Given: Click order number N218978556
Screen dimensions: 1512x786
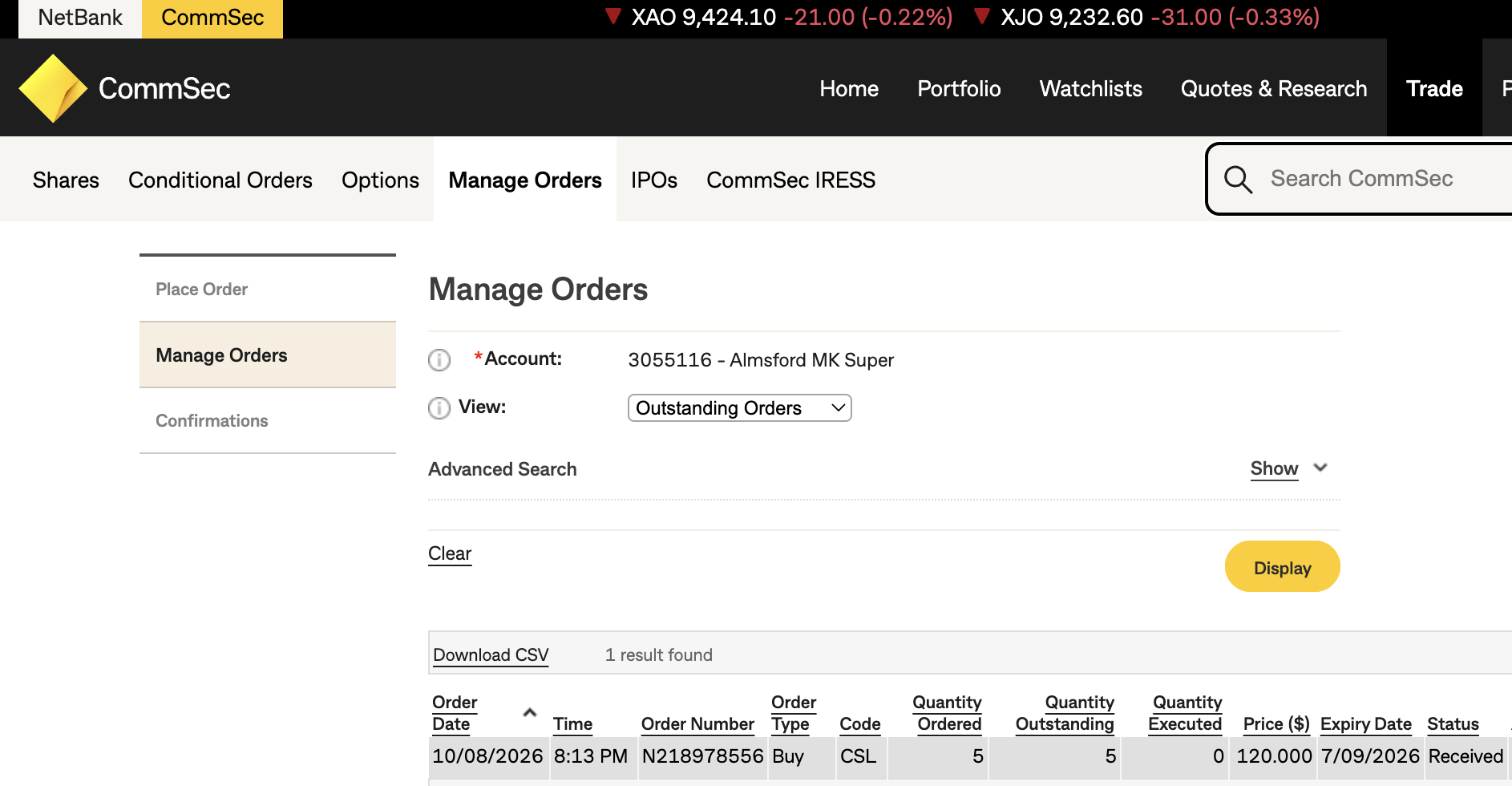Looking at the screenshot, I should point(702,756).
